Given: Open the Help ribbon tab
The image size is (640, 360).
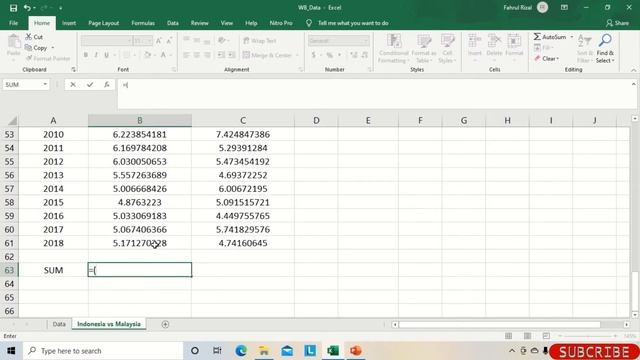Looking at the screenshot, I should 251,23.
